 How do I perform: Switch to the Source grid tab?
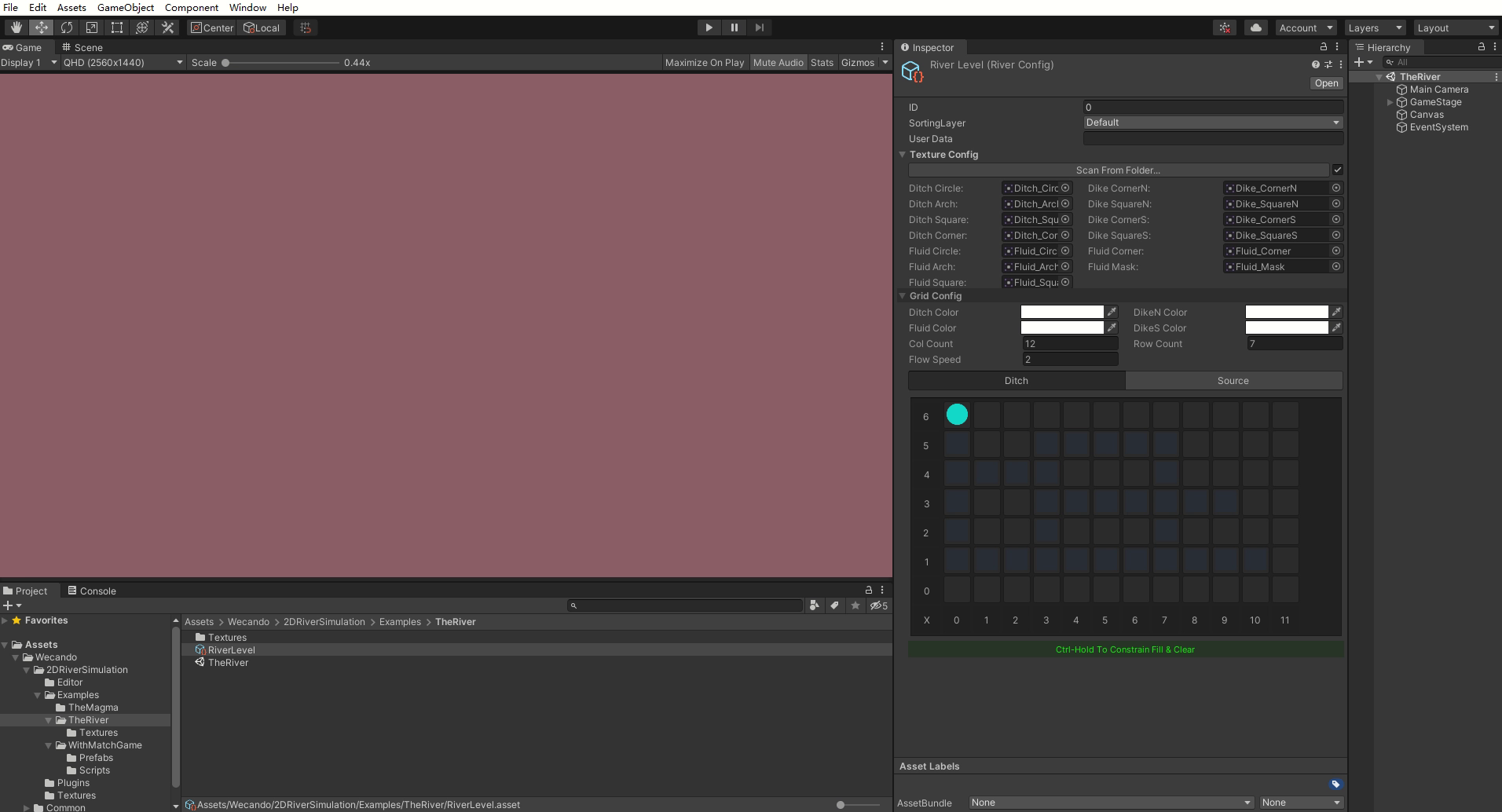click(x=1233, y=380)
